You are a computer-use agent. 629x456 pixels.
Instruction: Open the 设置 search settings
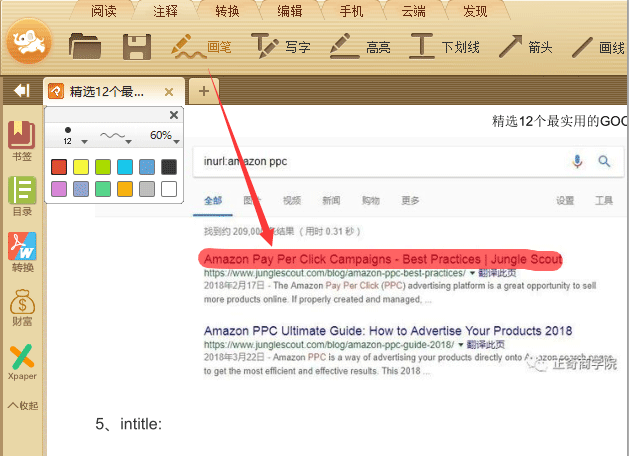click(x=565, y=200)
